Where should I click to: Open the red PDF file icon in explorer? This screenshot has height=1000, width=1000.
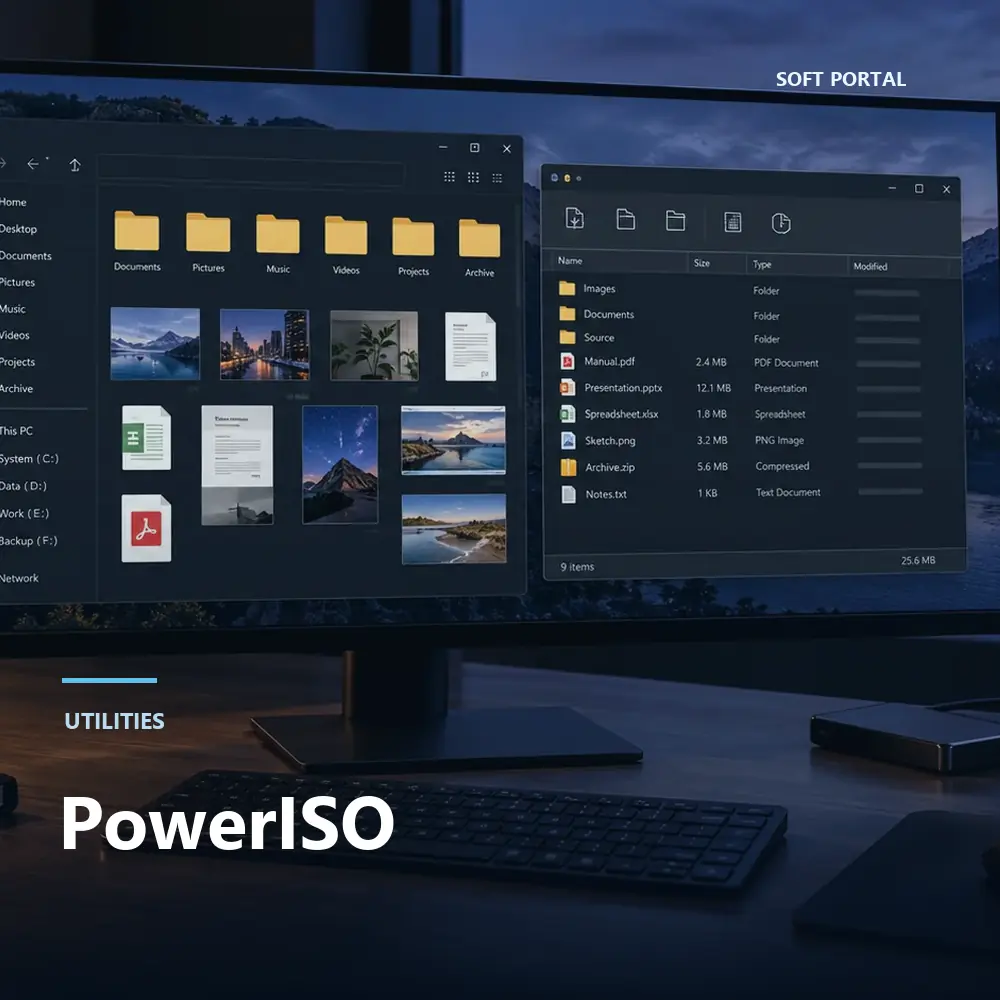click(x=146, y=528)
